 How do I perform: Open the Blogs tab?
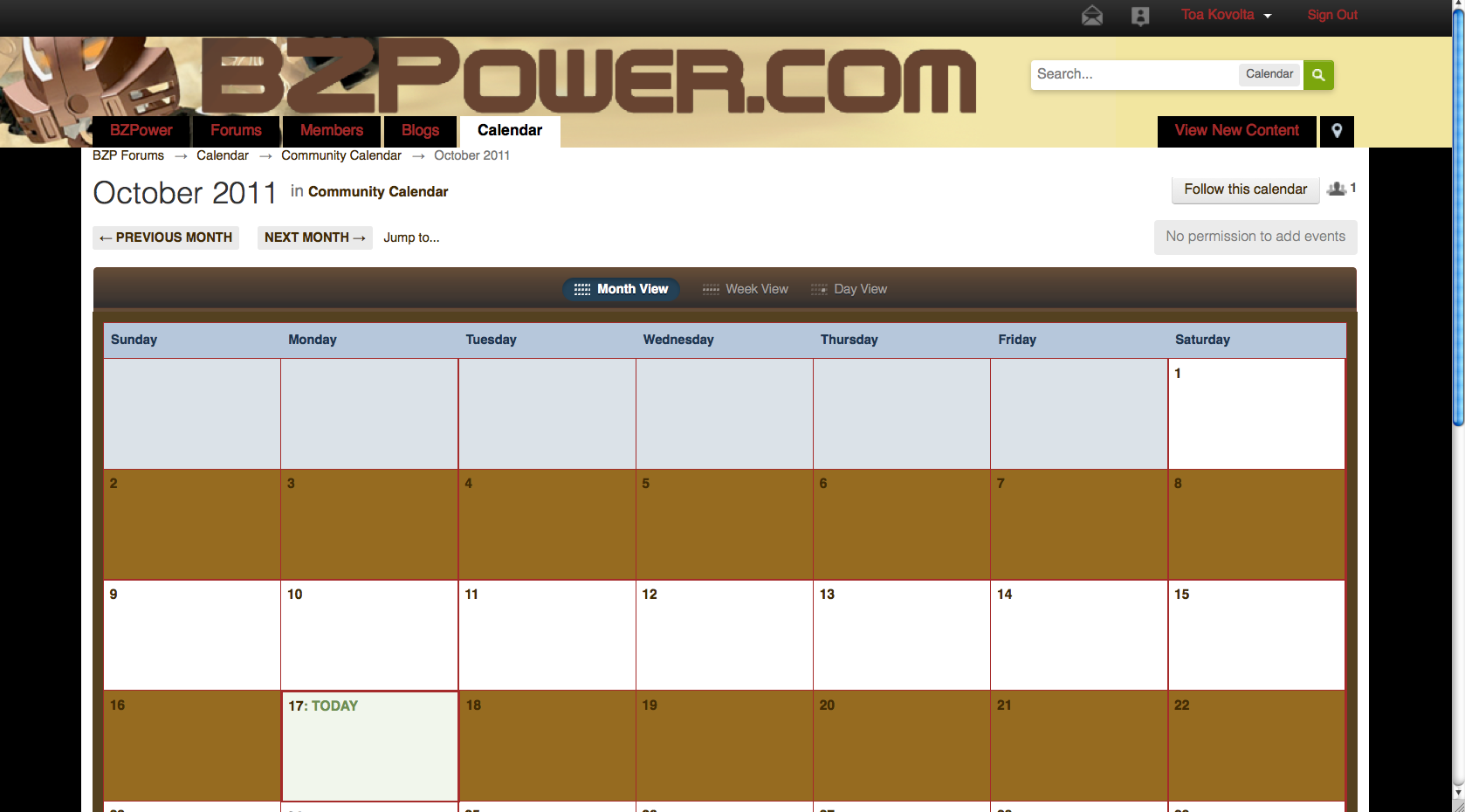point(421,131)
